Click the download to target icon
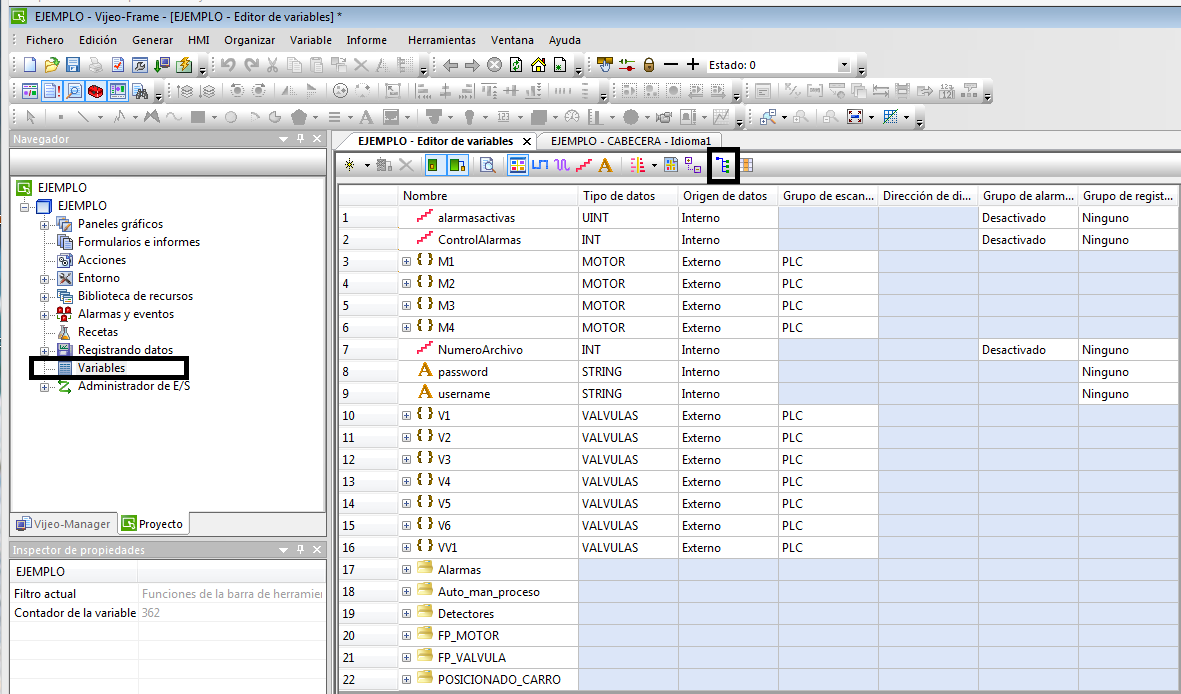Screen dimensions: 1181x694 point(161,66)
